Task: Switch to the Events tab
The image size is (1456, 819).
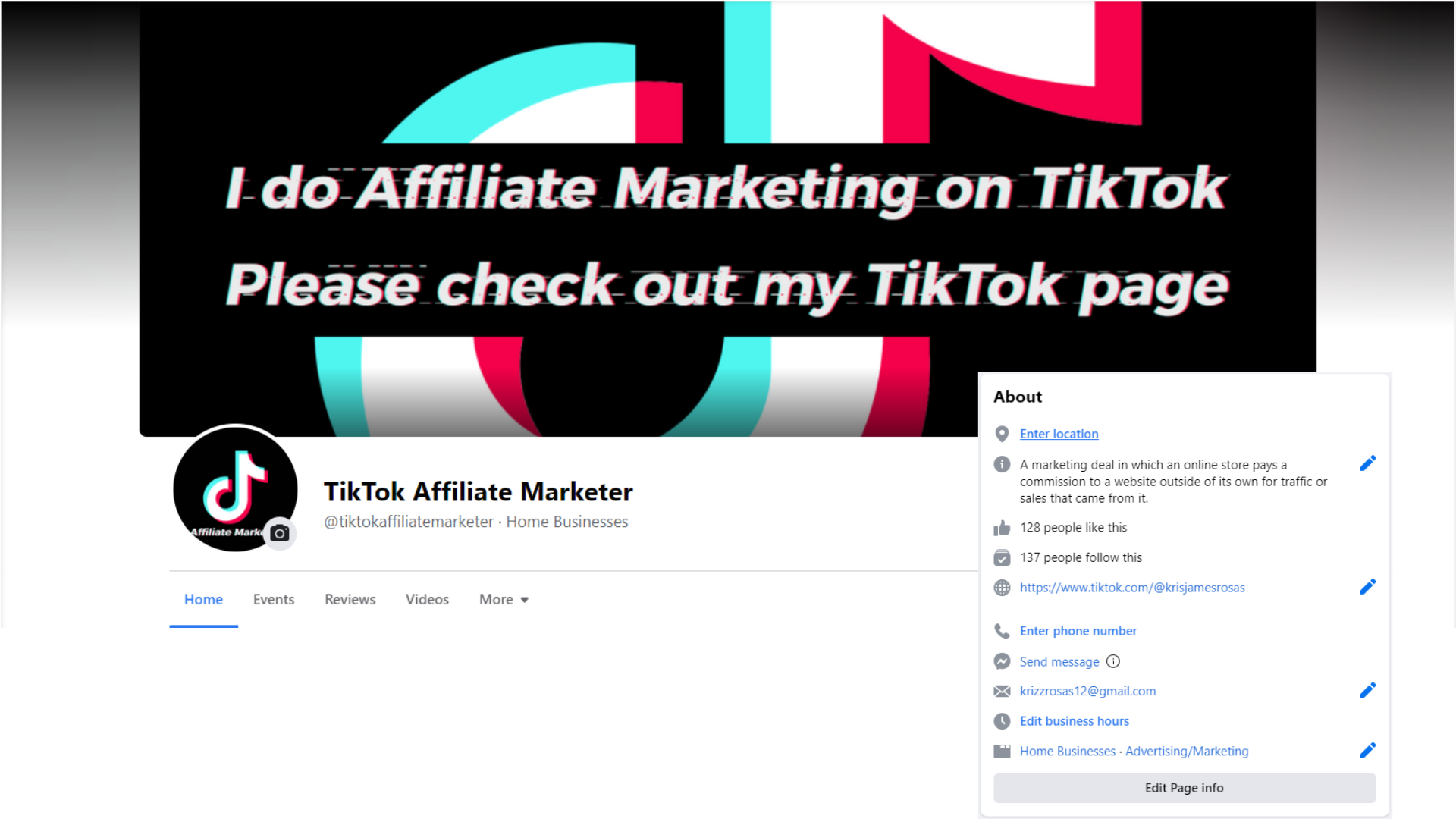Action: pos(274,599)
